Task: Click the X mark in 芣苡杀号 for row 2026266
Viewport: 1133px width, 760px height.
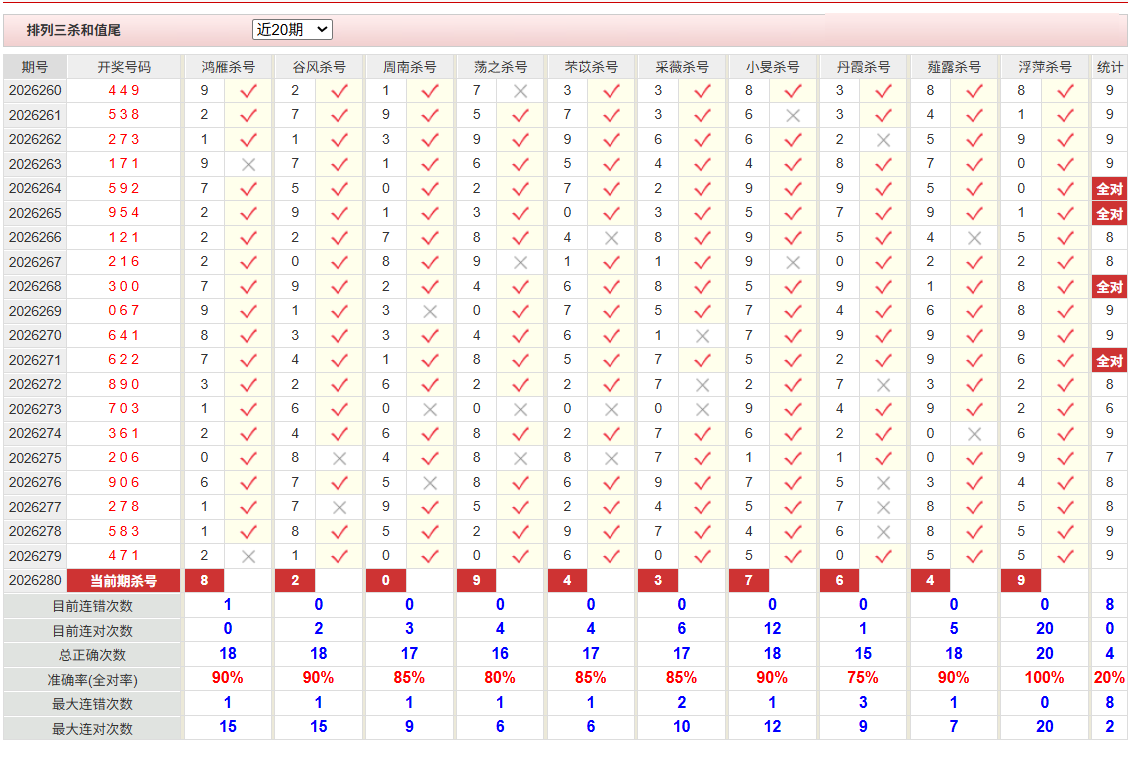Action: click(611, 238)
